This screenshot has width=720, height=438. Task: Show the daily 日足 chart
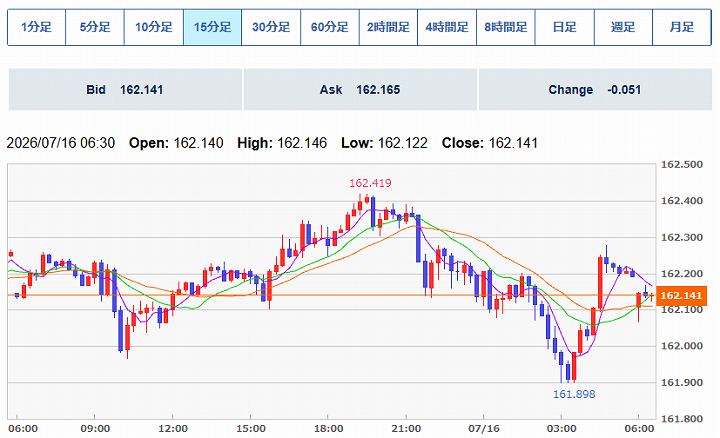[x=564, y=27]
